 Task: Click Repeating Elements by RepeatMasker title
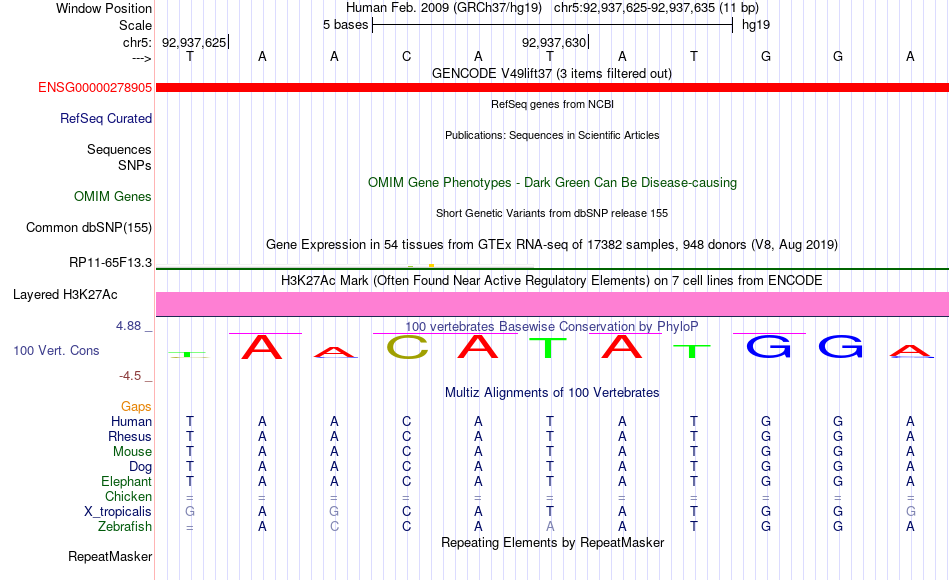(552, 542)
